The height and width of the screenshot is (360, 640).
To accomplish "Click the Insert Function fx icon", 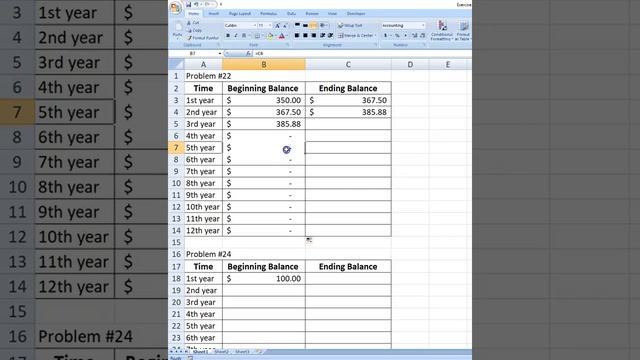I will point(248,53).
